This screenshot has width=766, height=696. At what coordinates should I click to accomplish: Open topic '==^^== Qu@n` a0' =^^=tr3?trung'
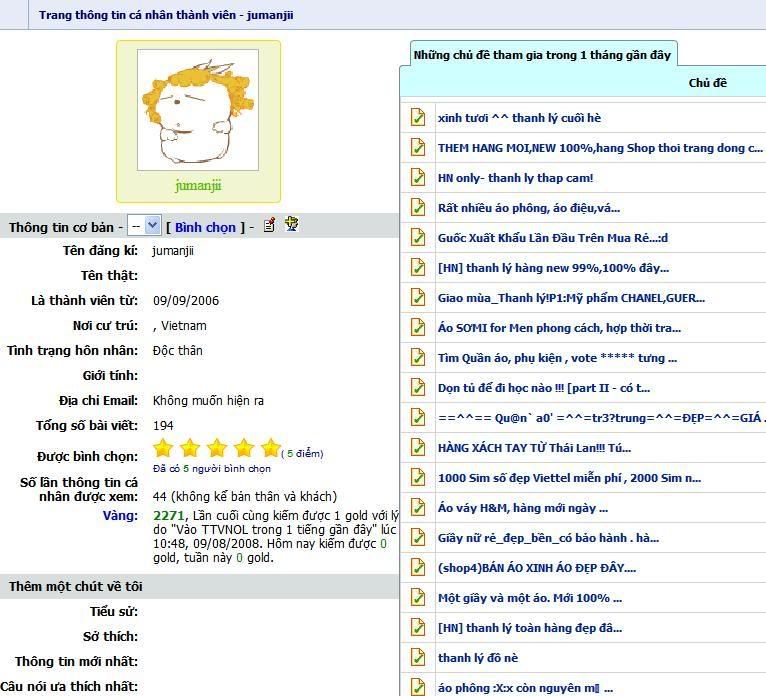[x=601, y=418]
